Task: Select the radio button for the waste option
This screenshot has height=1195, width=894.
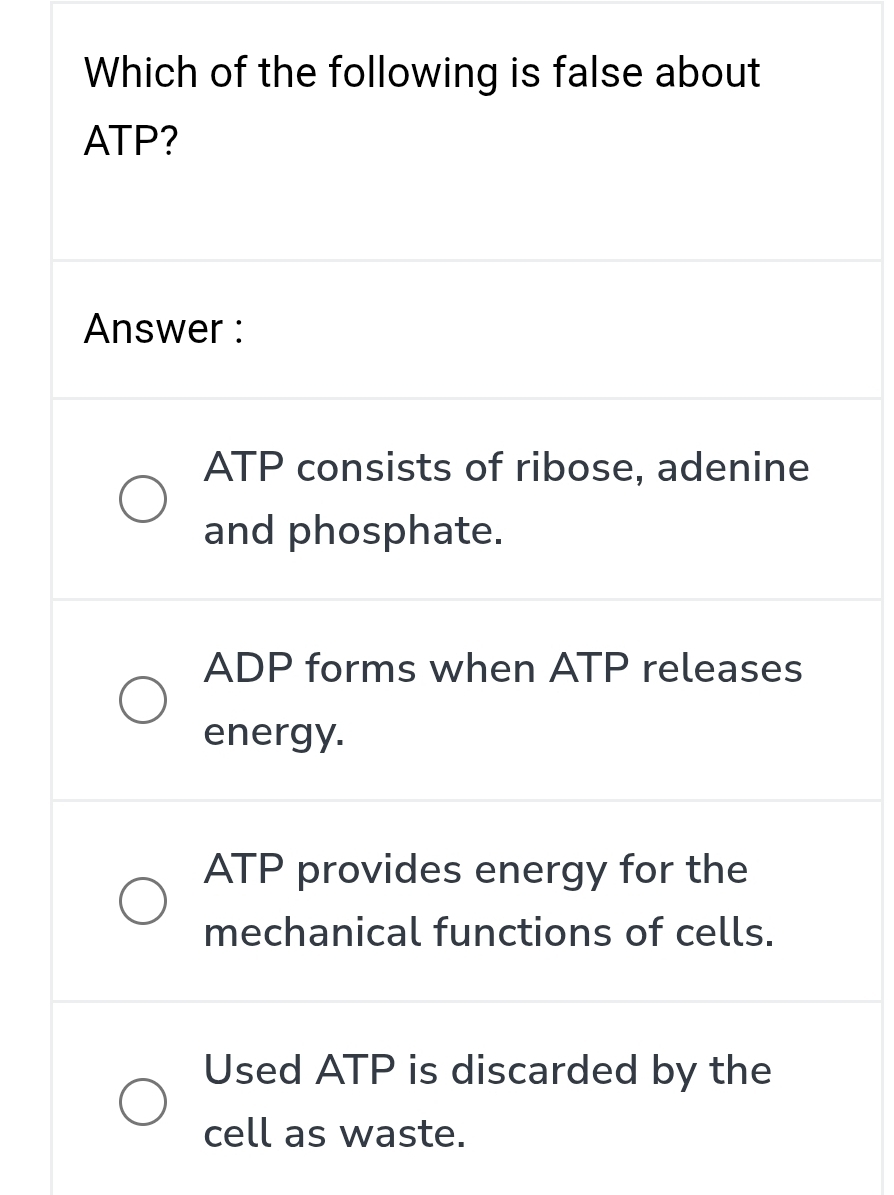Action: (143, 1101)
